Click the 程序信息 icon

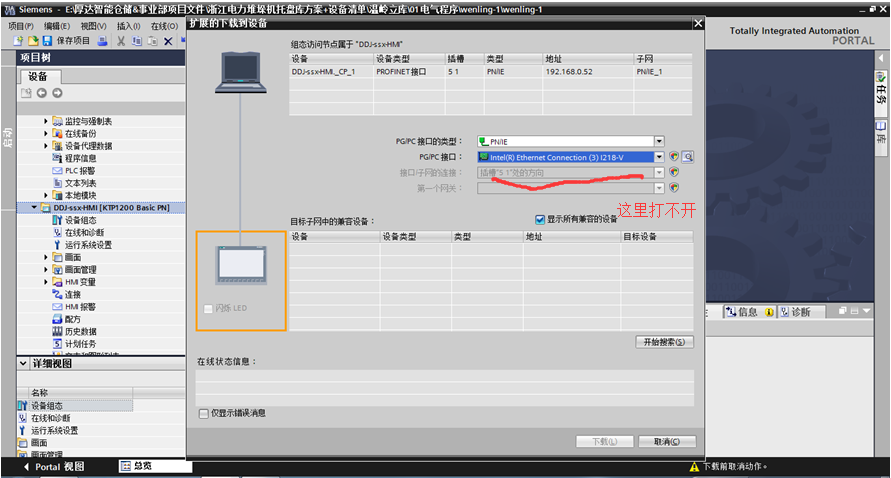click(57, 158)
